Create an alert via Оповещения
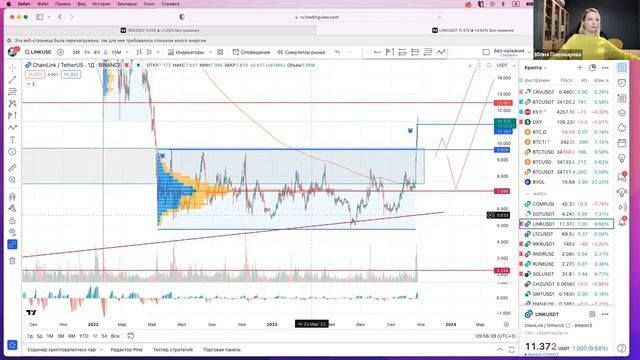640x360 pixels. tap(251, 52)
